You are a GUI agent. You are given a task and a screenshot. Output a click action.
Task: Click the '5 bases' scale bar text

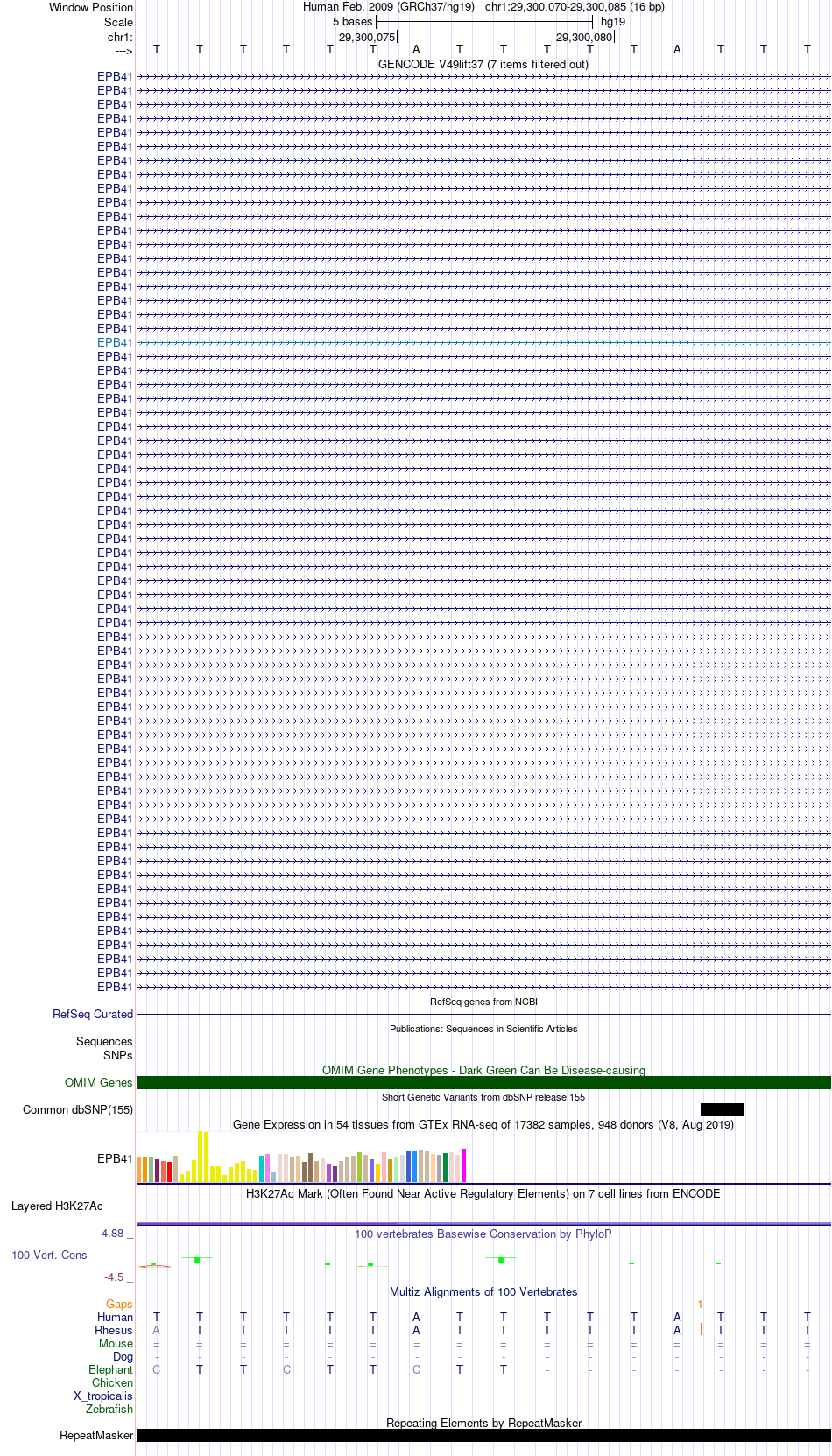352,21
